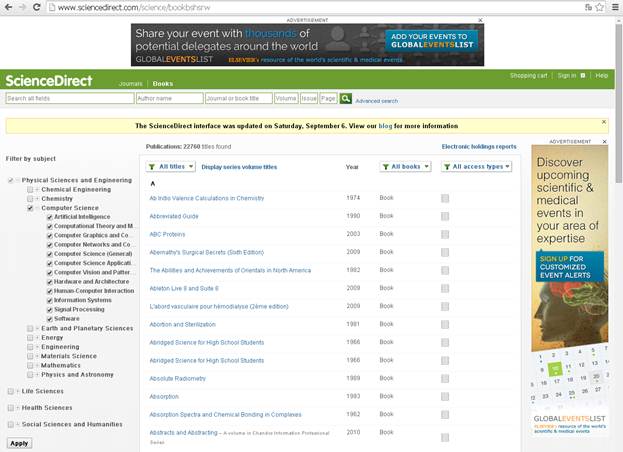Check the Life Sciences checkbox
The height and width of the screenshot is (452, 623).
pyautogui.click(x=11, y=391)
